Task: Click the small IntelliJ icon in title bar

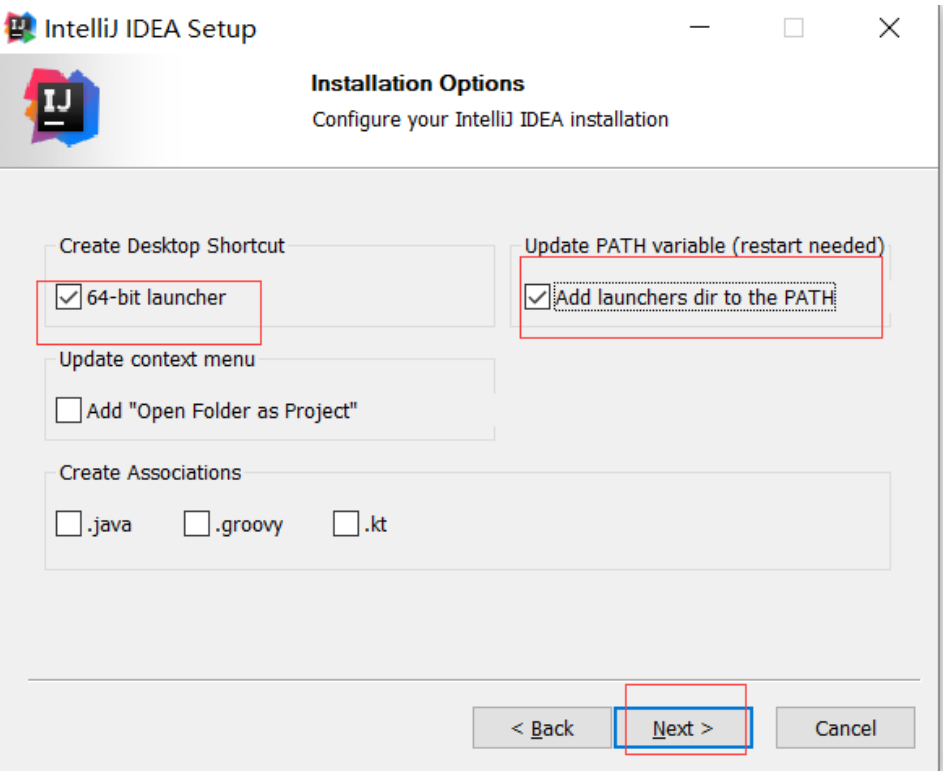Action: [20, 28]
